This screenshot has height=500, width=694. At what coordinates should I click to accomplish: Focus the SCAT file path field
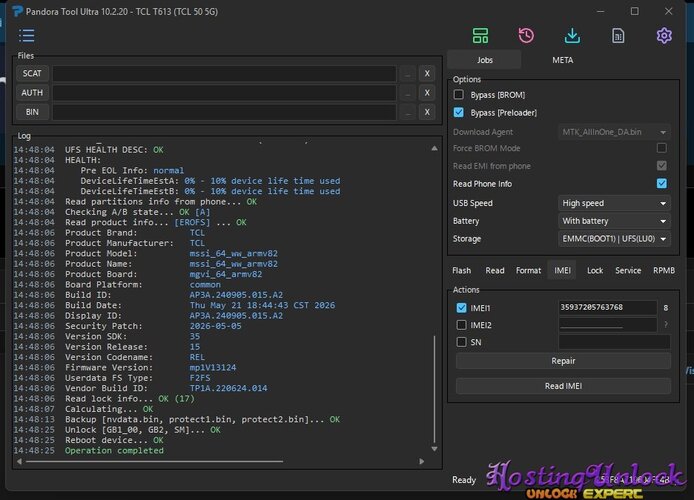coord(224,73)
